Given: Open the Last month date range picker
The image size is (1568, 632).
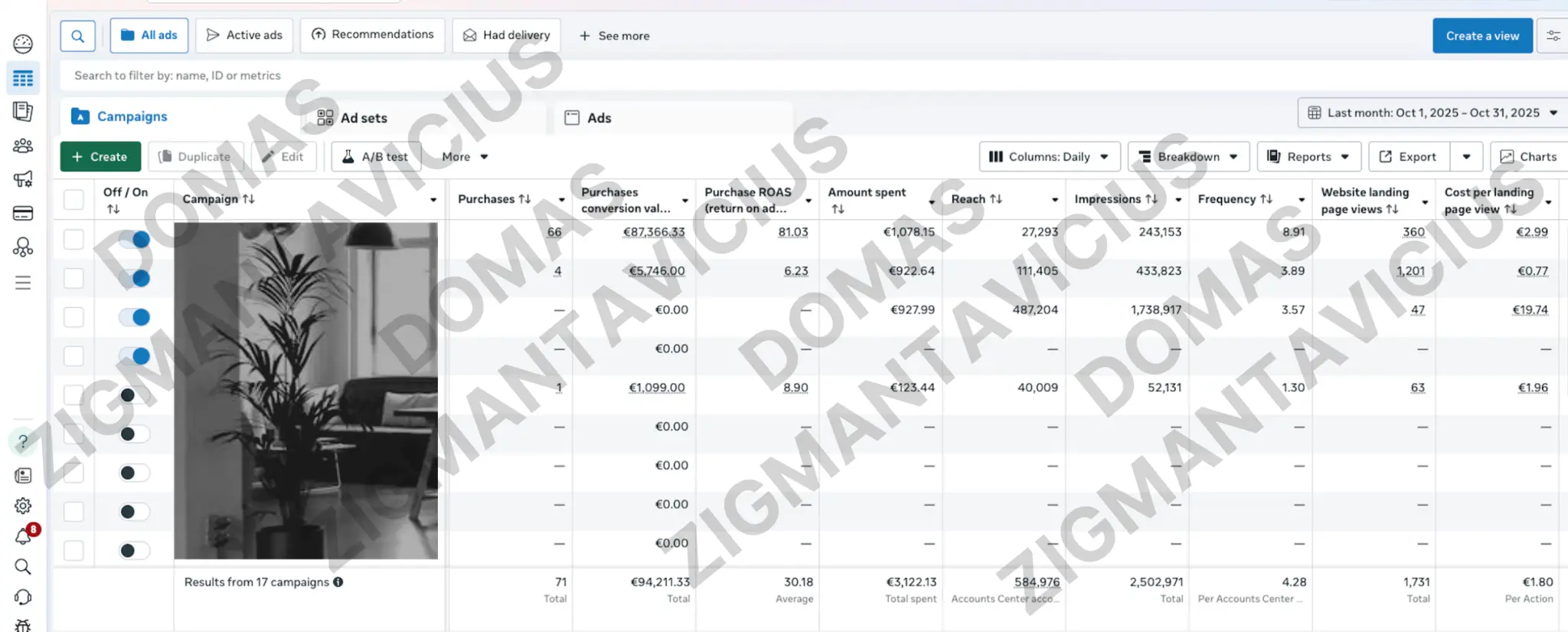Looking at the screenshot, I should pos(1432,113).
